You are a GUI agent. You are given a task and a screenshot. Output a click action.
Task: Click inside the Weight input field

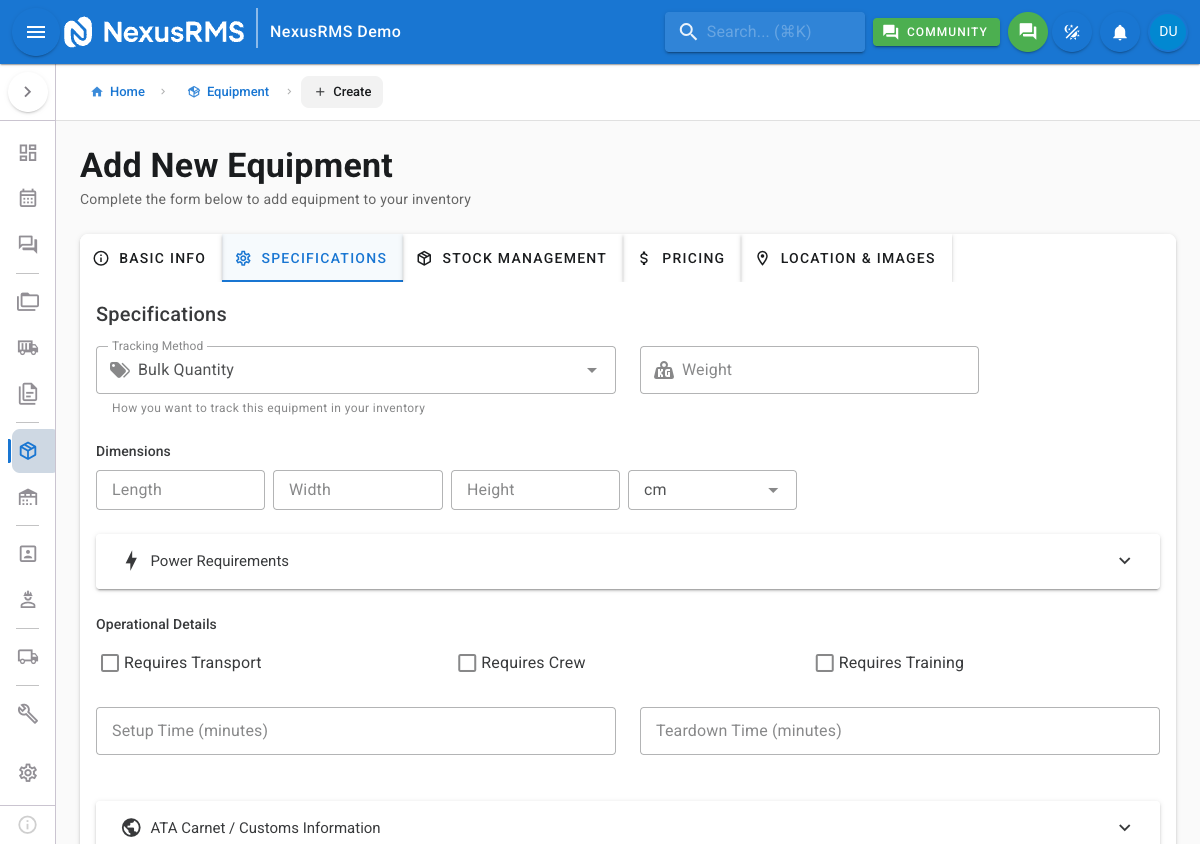[810, 369]
